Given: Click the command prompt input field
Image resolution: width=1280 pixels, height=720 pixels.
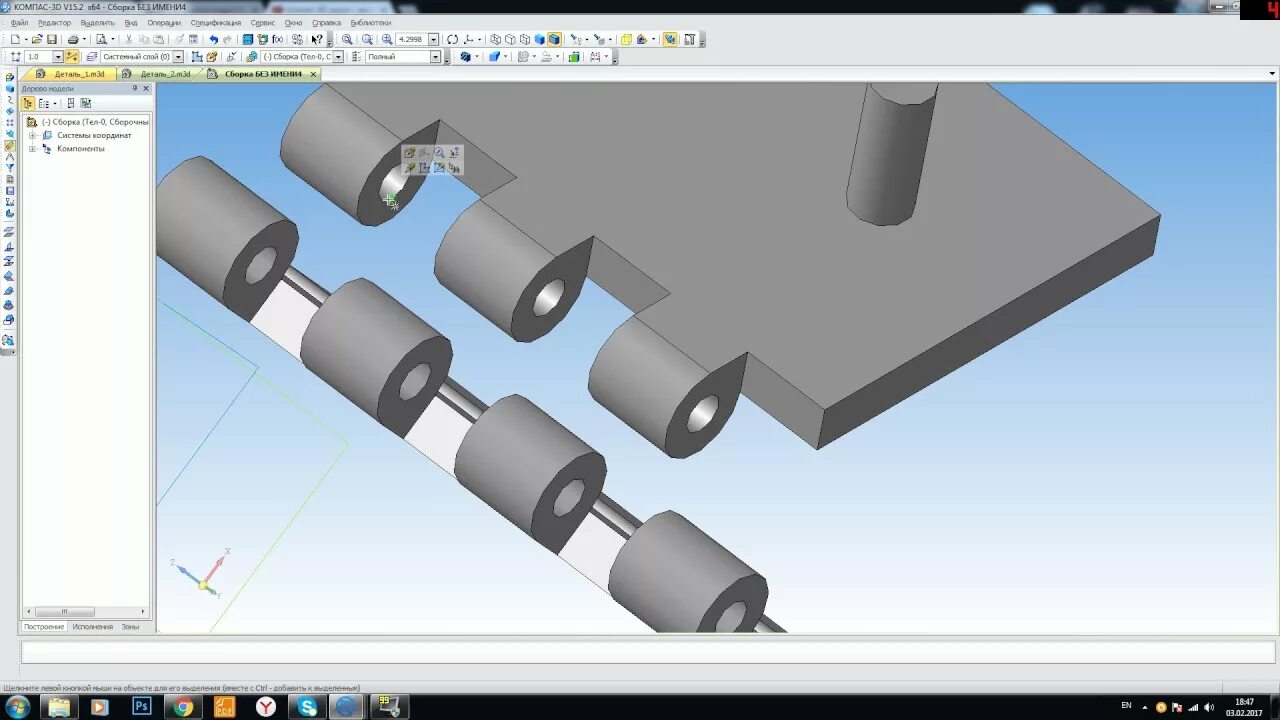Looking at the screenshot, I should click(x=648, y=652).
